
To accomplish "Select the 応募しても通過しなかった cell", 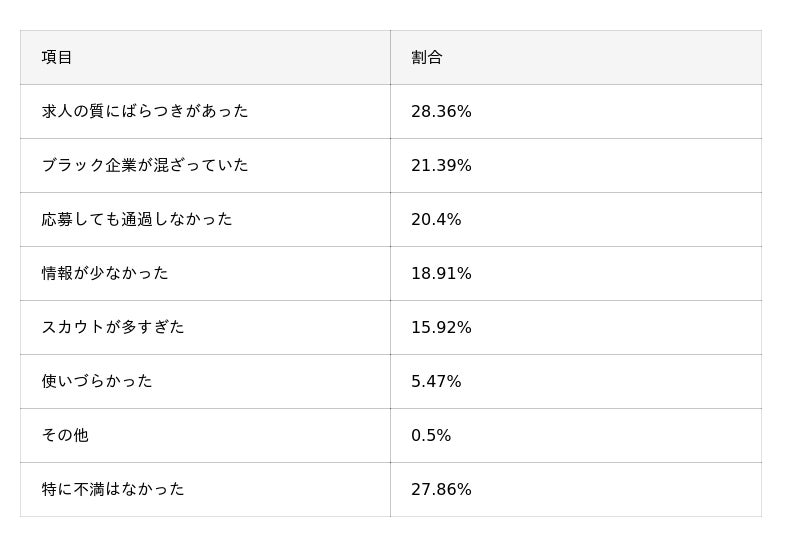I will click(137, 219).
